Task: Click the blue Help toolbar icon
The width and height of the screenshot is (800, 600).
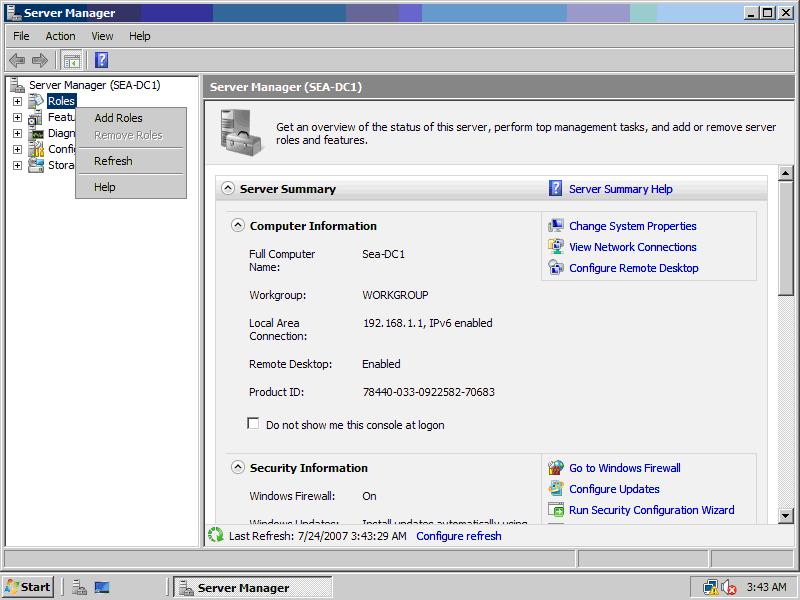Action: click(x=101, y=60)
